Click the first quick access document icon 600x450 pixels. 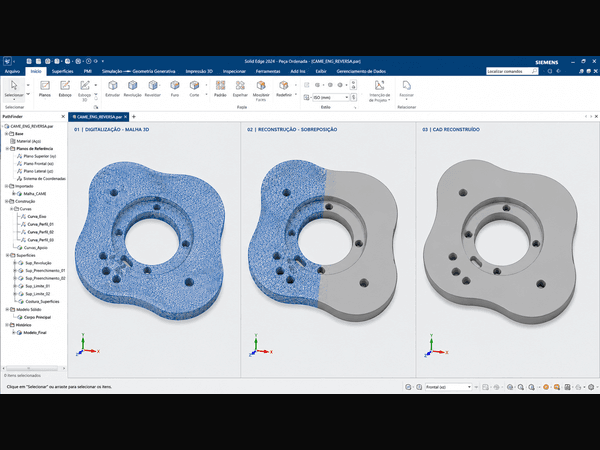[x=29, y=61]
